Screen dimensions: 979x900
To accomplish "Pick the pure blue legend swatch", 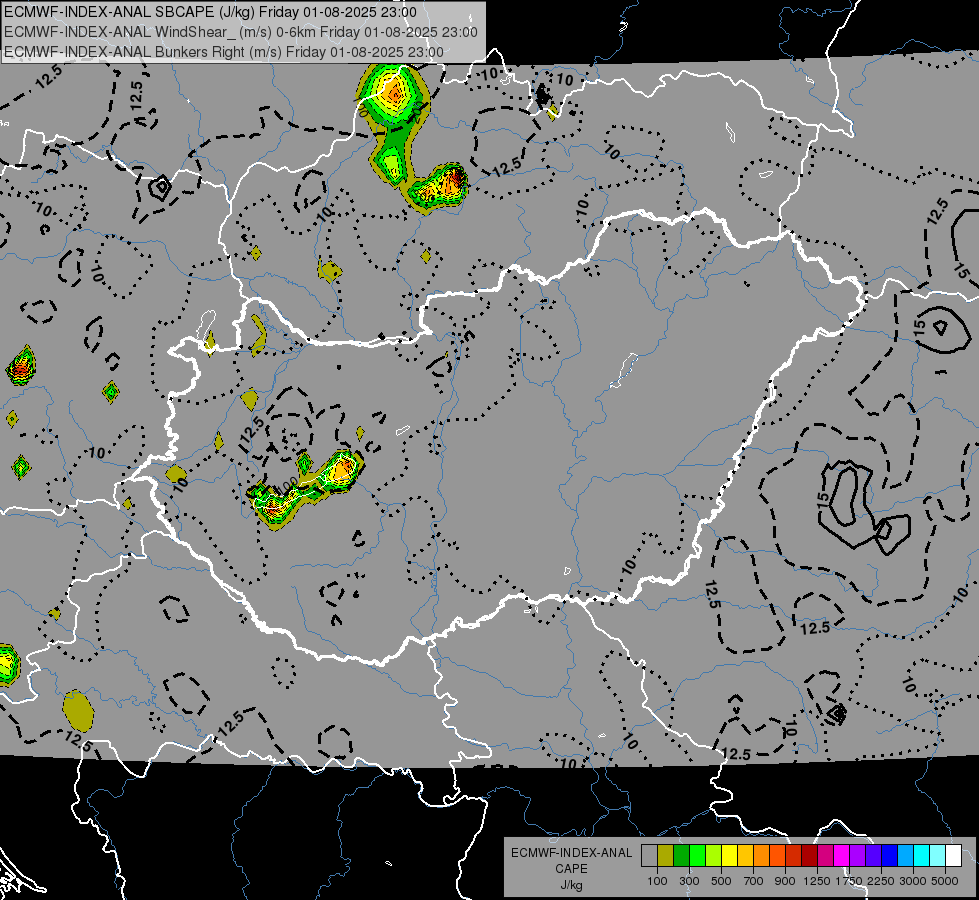I will pos(889,855).
